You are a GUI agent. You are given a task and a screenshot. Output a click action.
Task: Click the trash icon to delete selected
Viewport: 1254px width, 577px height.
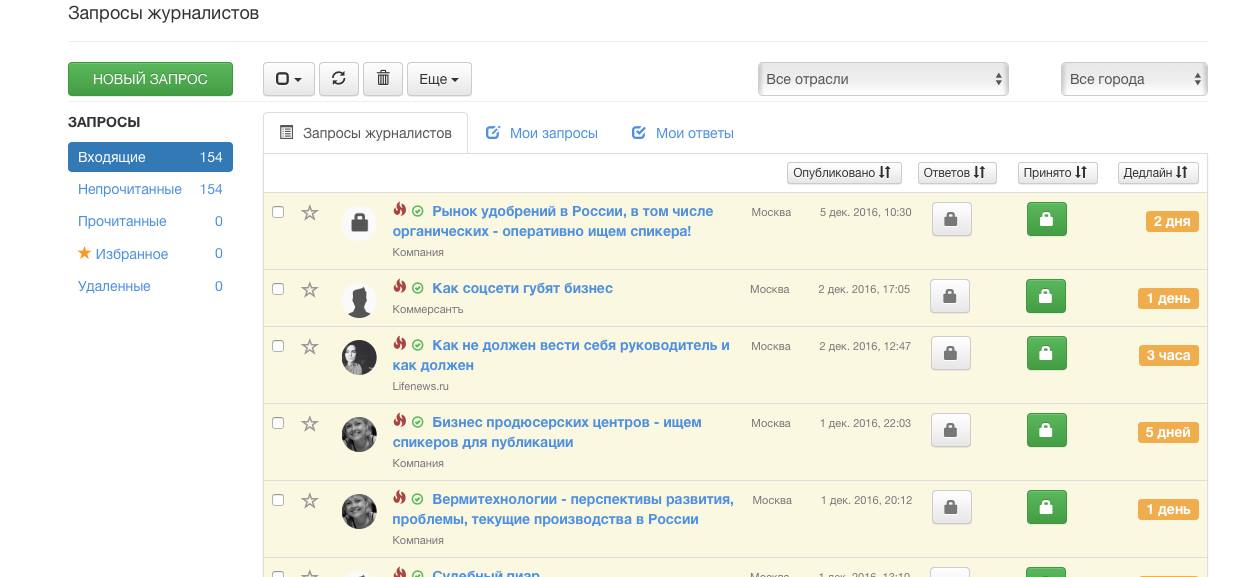[x=383, y=78]
